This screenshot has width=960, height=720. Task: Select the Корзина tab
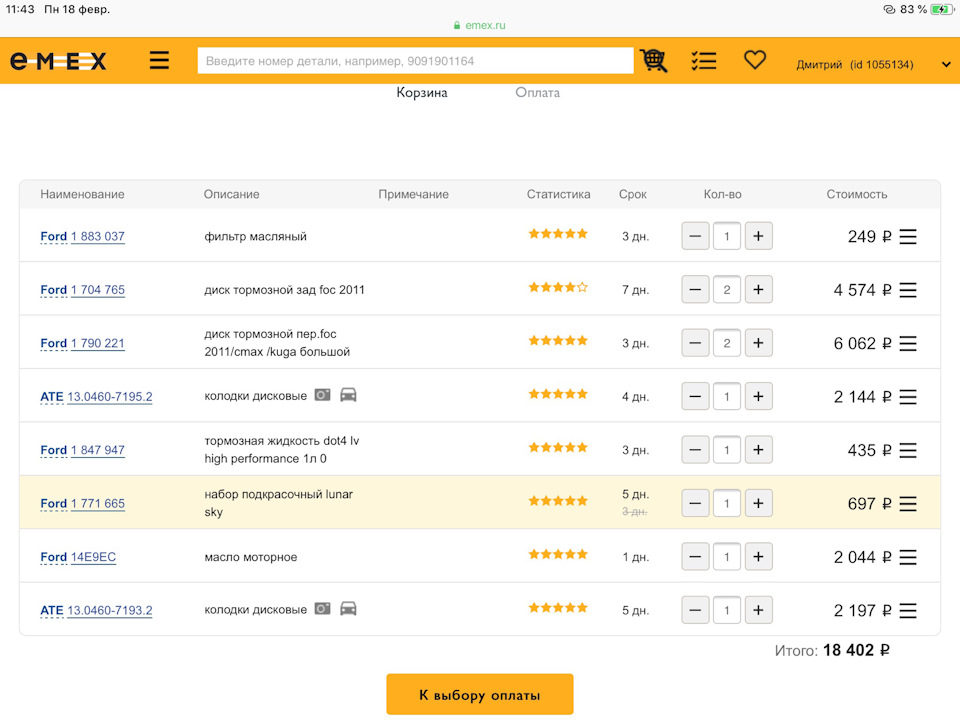click(422, 93)
